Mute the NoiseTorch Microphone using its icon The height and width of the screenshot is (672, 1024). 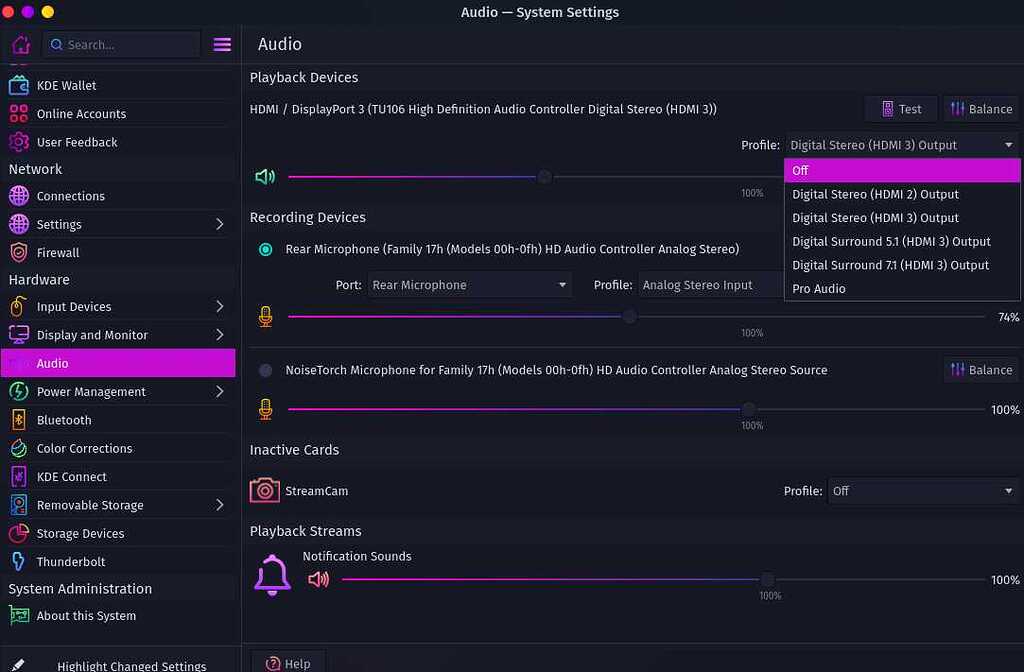coord(265,409)
